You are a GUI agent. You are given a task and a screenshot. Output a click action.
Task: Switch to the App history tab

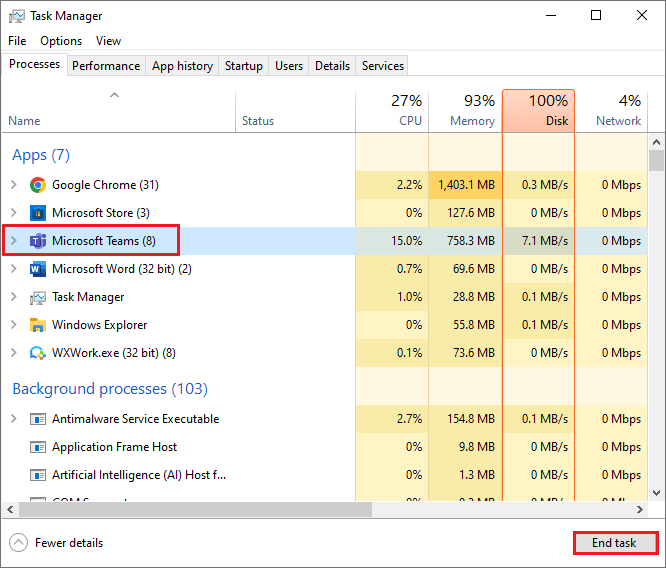(x=182, y=66)
